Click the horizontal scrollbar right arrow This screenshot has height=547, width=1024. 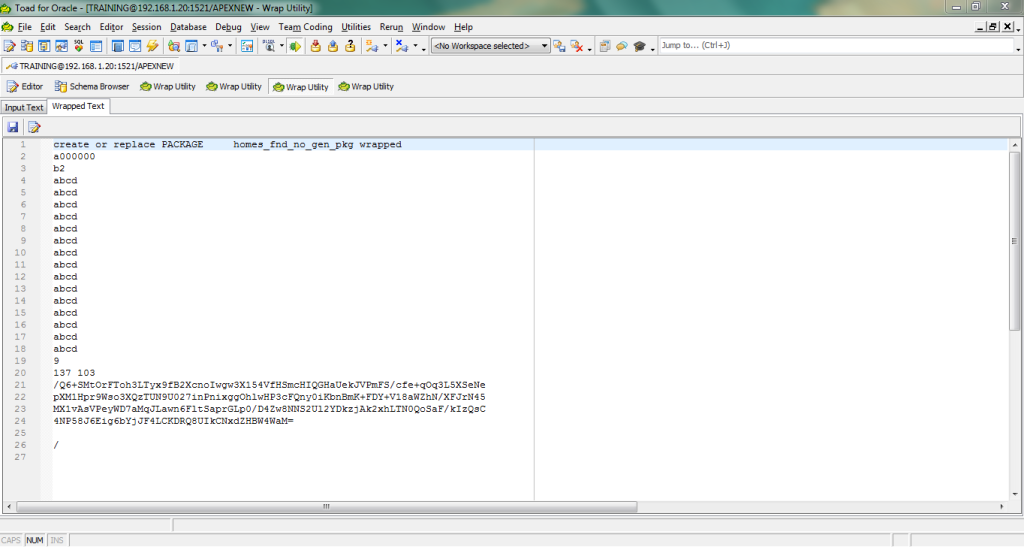click(x=1002, y=507)
